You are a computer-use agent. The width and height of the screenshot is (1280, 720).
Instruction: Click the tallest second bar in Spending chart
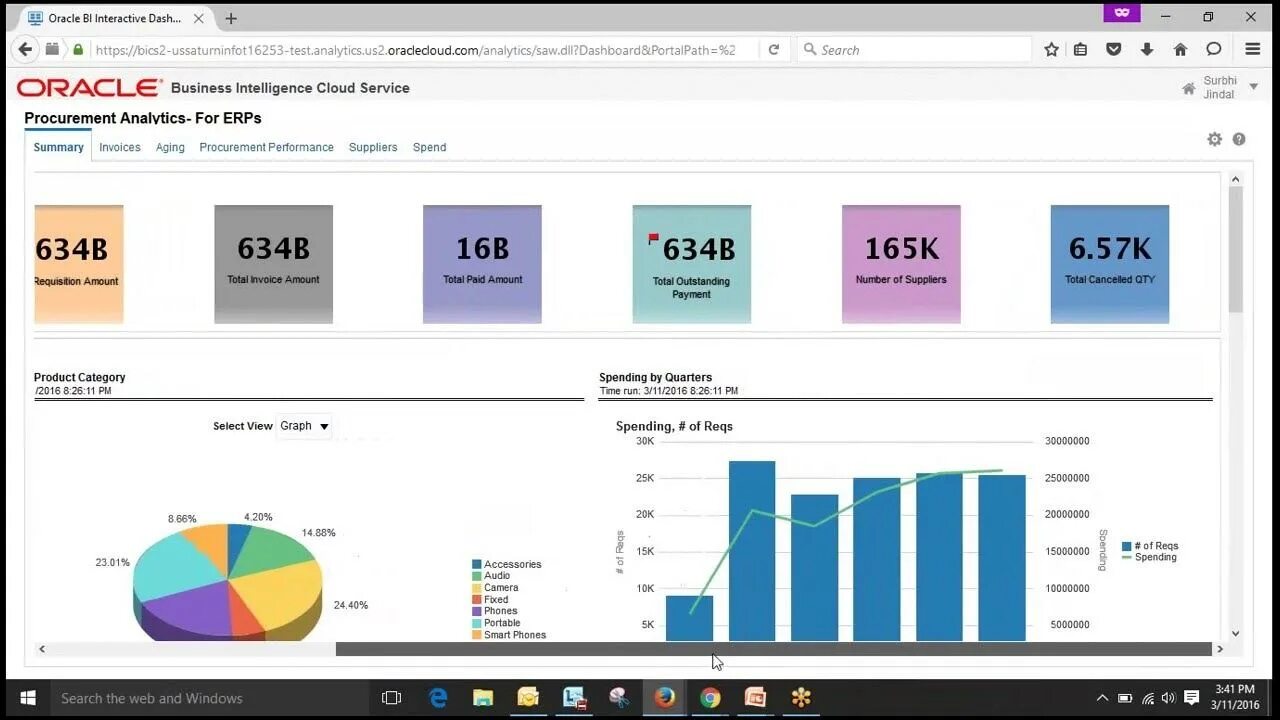coord(752,551)
